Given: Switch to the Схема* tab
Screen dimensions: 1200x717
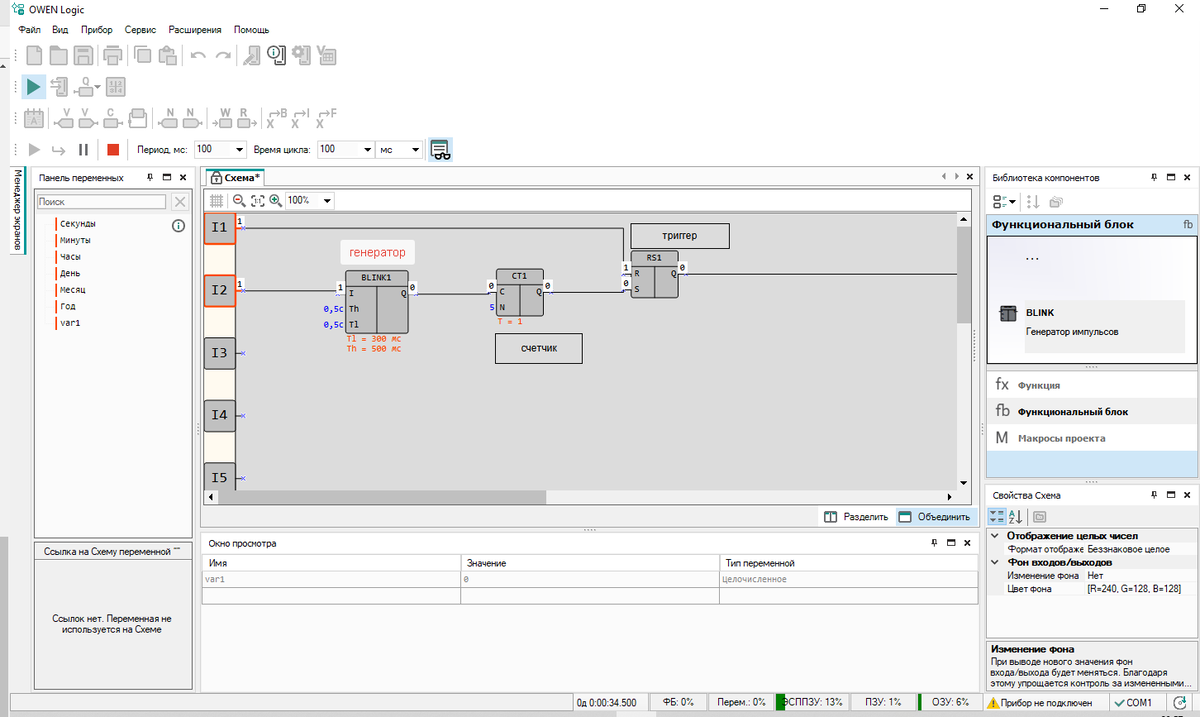Looking at the screenshot, I should (235, 177).
